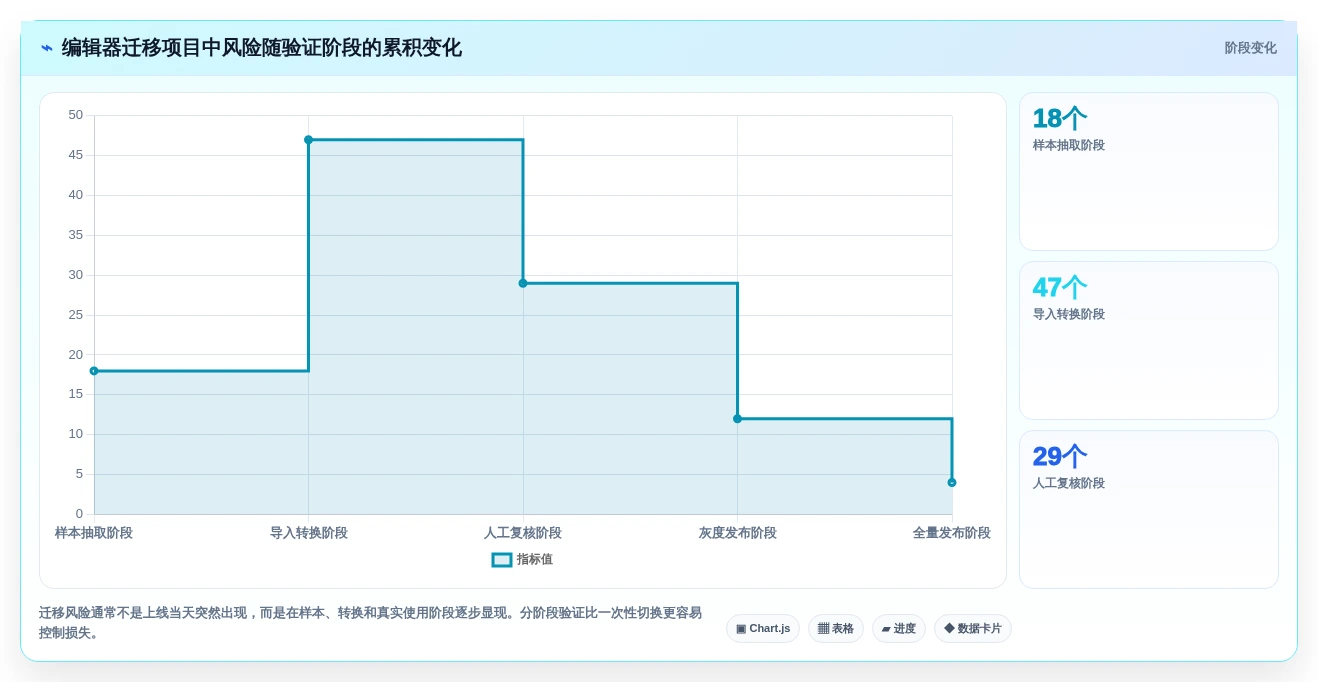This screenshot has height=682, width=1318.
Task: Click the chart title 编辑器迁移项目中风险随验证阶段的累积变化
Action: [x=262, y=48]
